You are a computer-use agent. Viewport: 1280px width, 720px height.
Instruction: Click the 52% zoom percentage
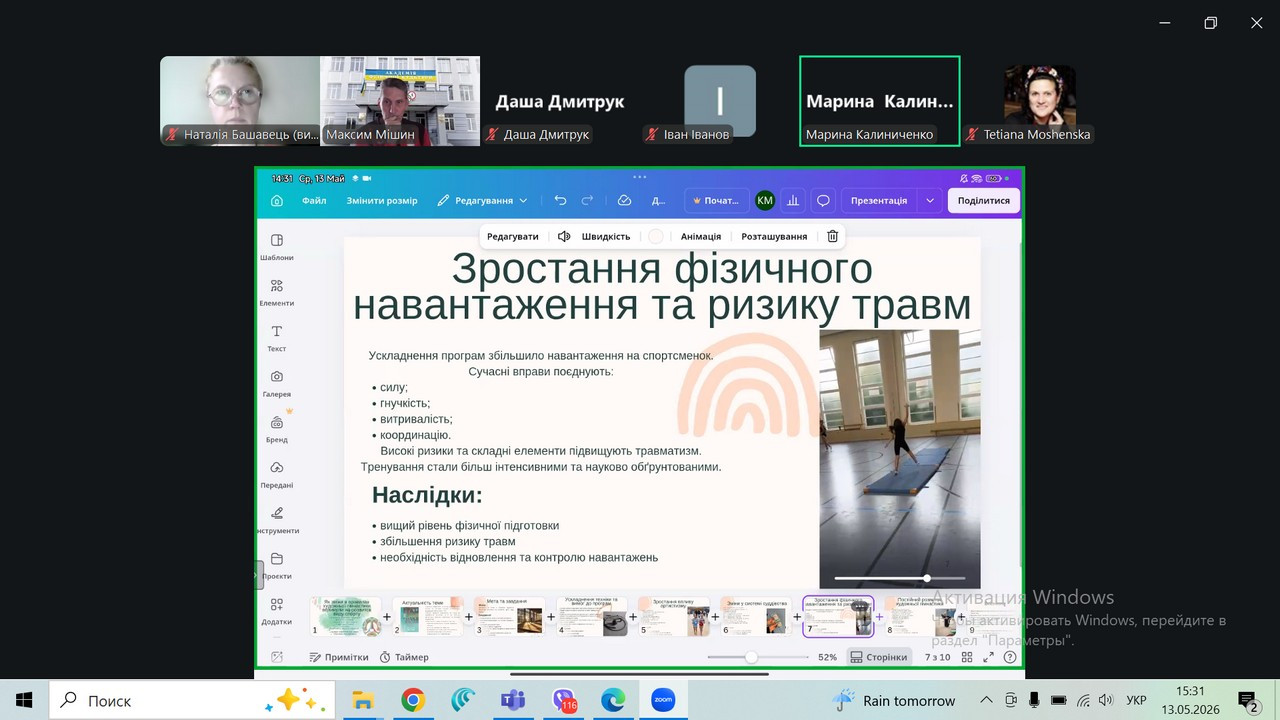(827, 657)
